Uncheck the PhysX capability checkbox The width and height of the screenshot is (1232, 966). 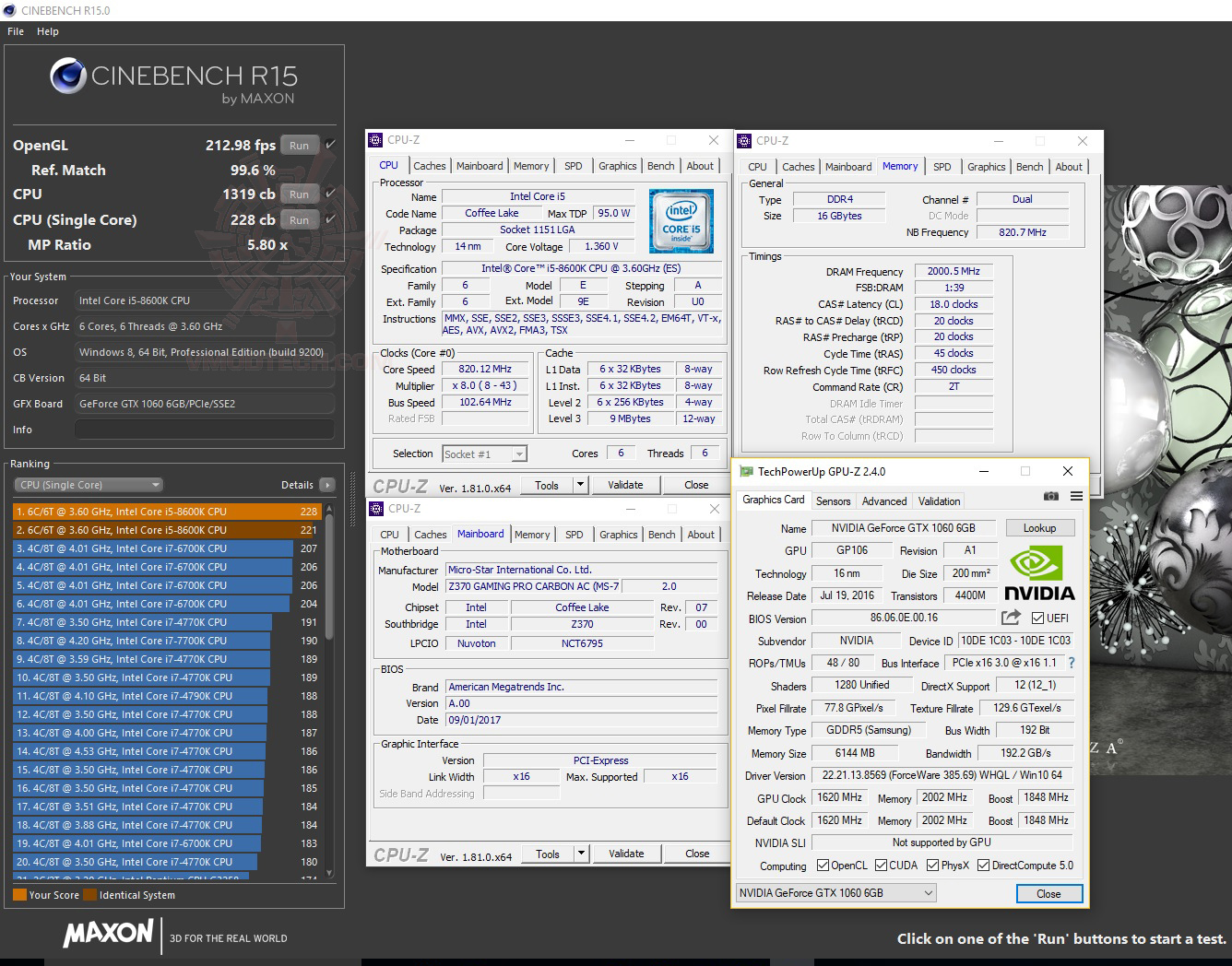pyautogui.click(x=931, y=865)
